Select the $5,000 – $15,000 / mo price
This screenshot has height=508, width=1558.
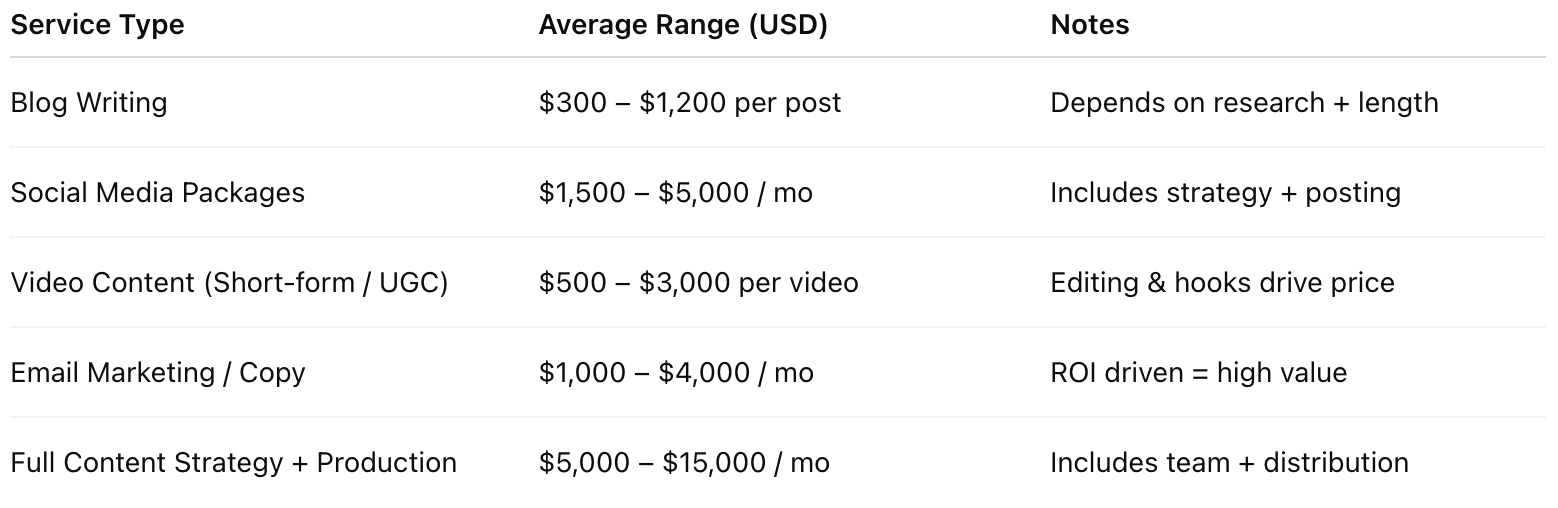click(x=684, y=462)
